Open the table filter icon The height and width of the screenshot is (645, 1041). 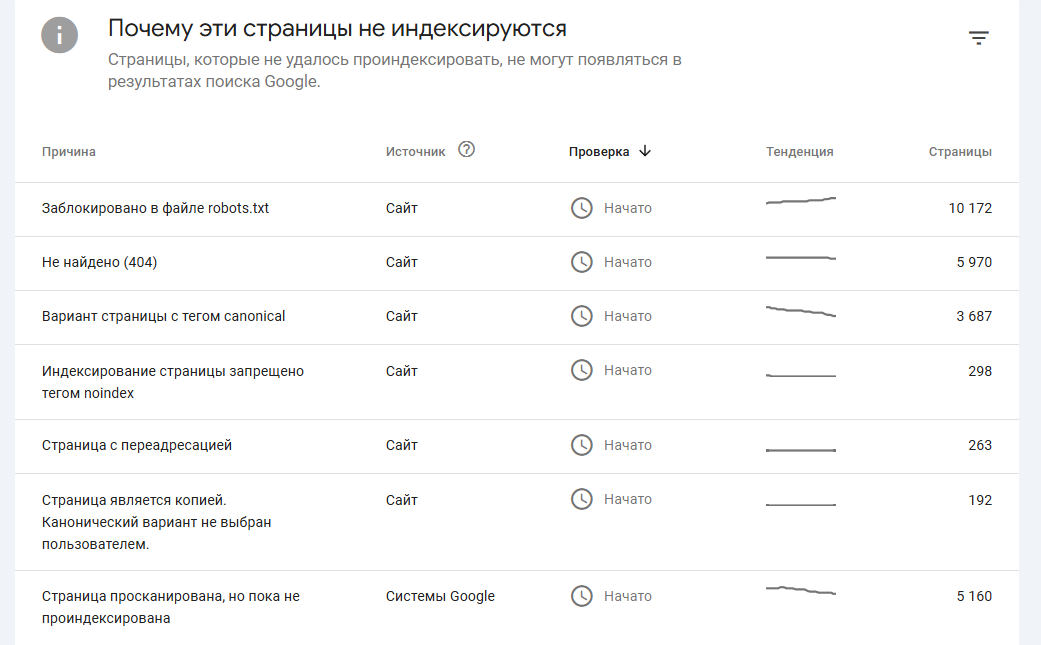(978, 38)
